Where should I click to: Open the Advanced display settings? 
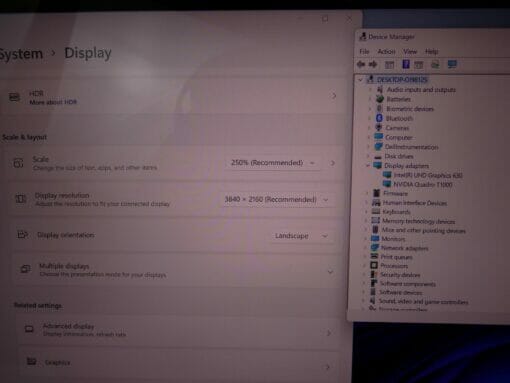coord(179,330)
